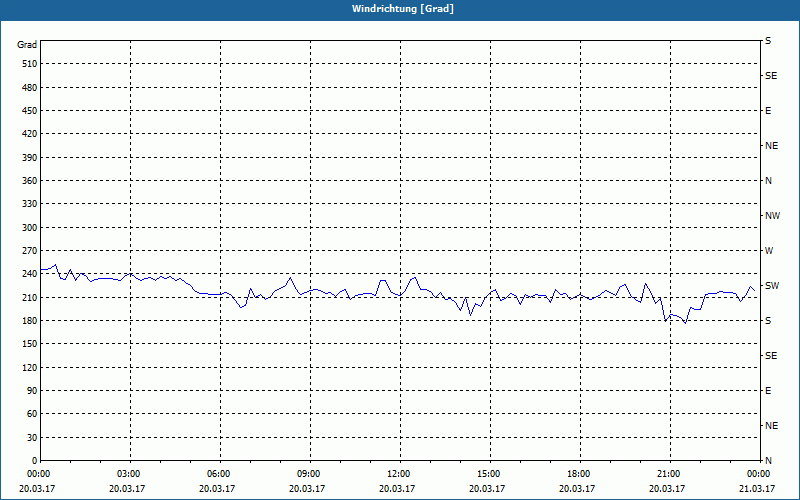The width and height of the screenshot is (800, 500).
Task: Select the W compass direction label
Action: click(769, 251)
